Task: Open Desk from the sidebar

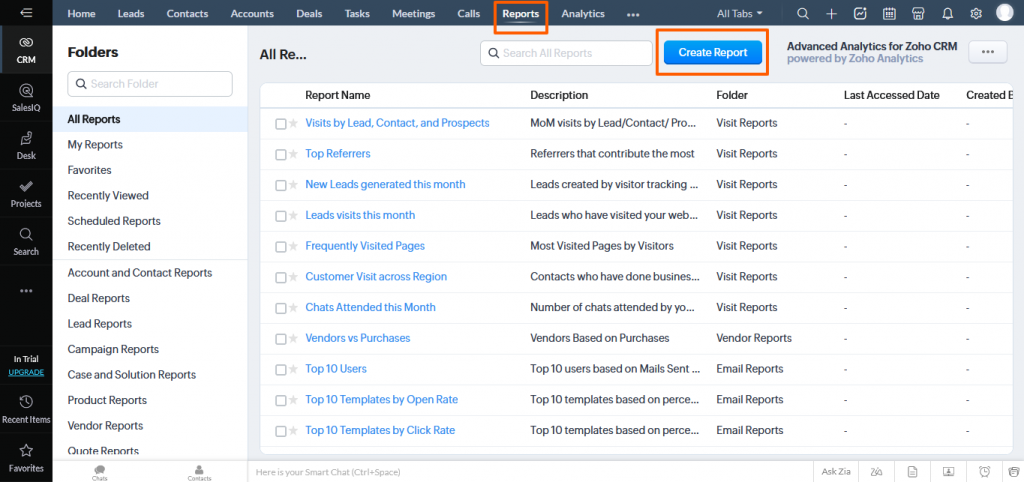Action: [x=26, y=146]
